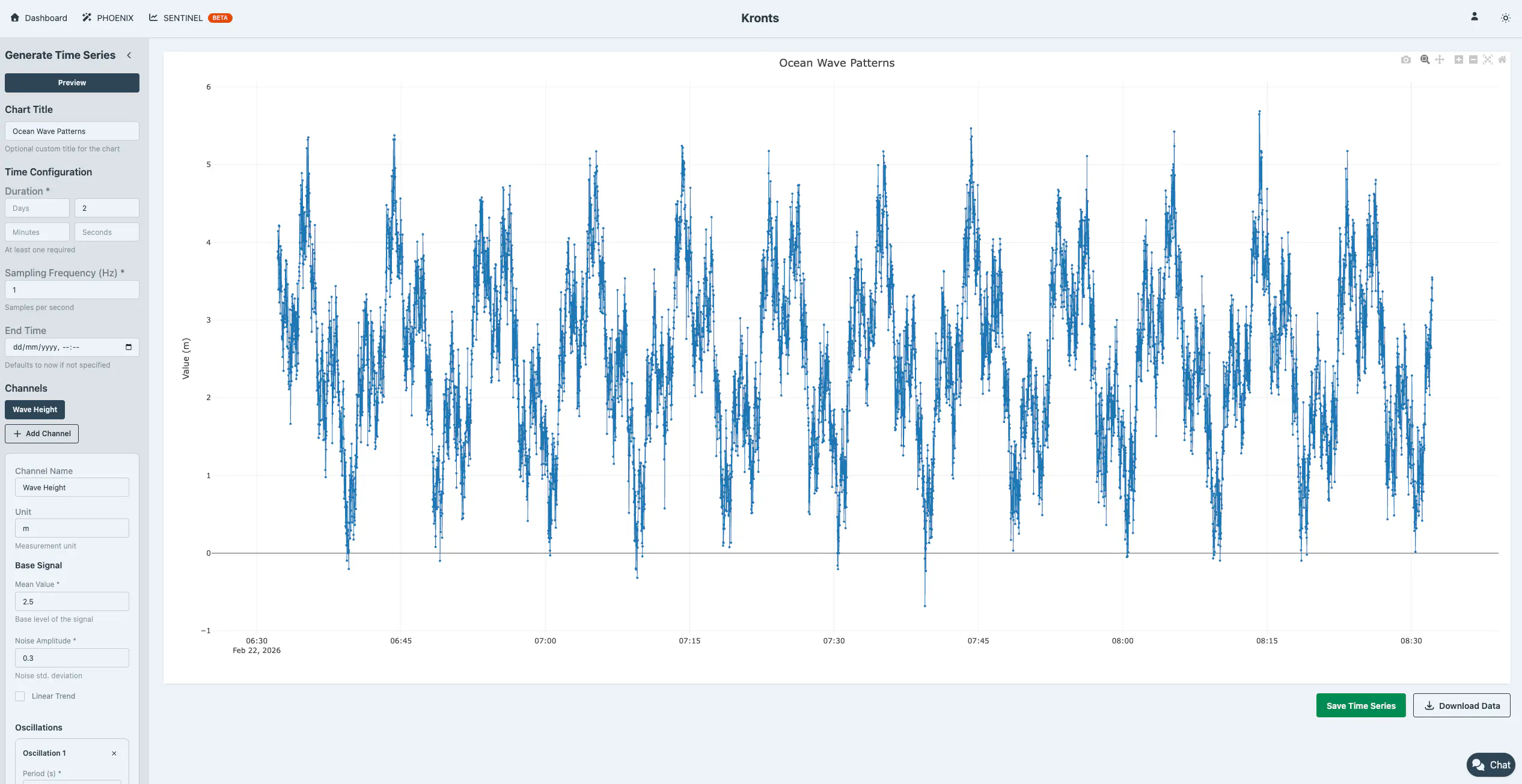The width and height of the screenshot is (1522, 784).
Task: Navigate to the PHOENIX section
Action: [x=114, y=17]
